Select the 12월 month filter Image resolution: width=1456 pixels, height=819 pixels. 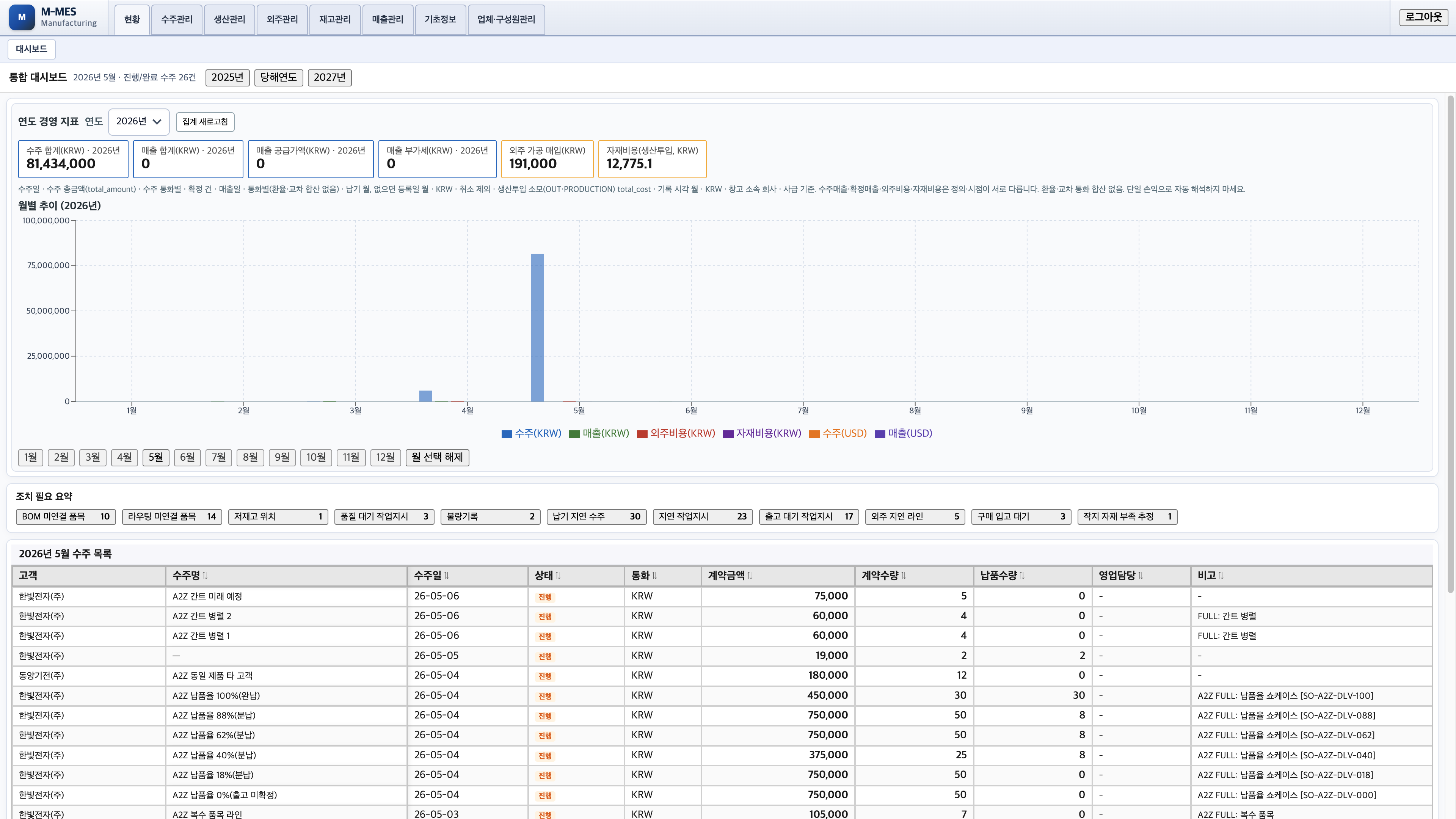386,457
